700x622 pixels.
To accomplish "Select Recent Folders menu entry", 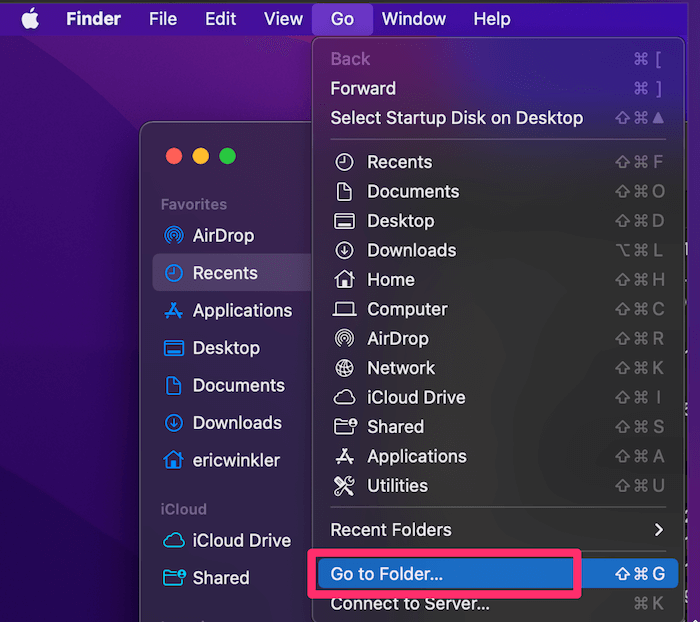I will click(498, 530).
